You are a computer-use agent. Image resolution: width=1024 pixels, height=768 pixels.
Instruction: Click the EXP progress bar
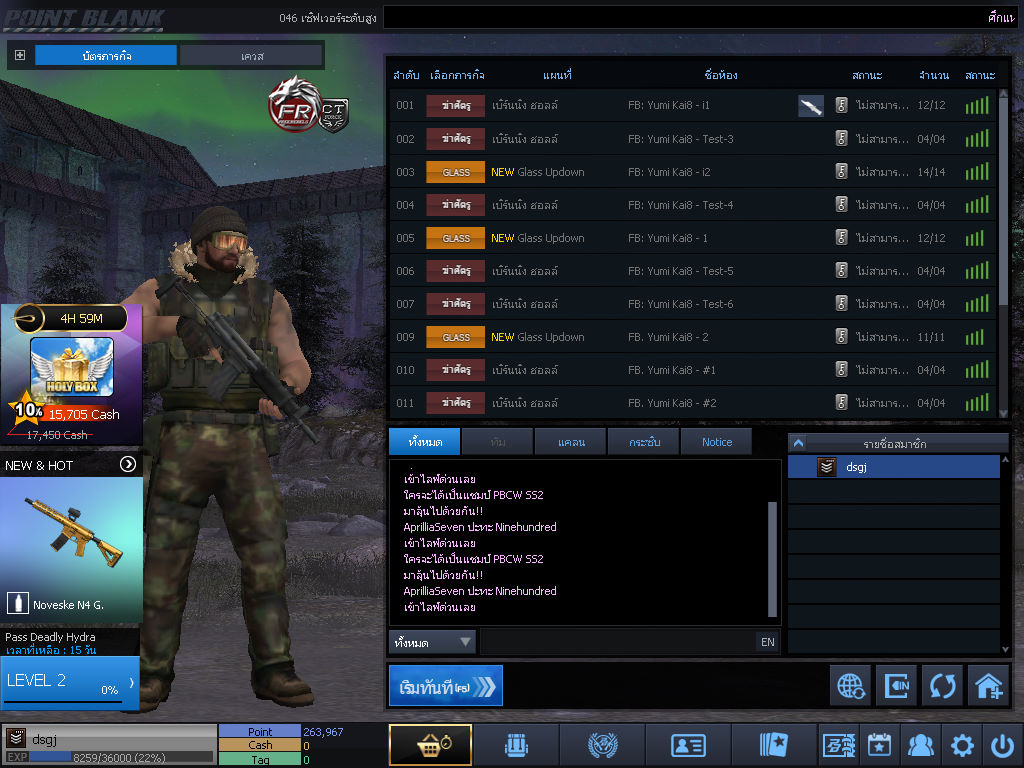tap(121, 757)
